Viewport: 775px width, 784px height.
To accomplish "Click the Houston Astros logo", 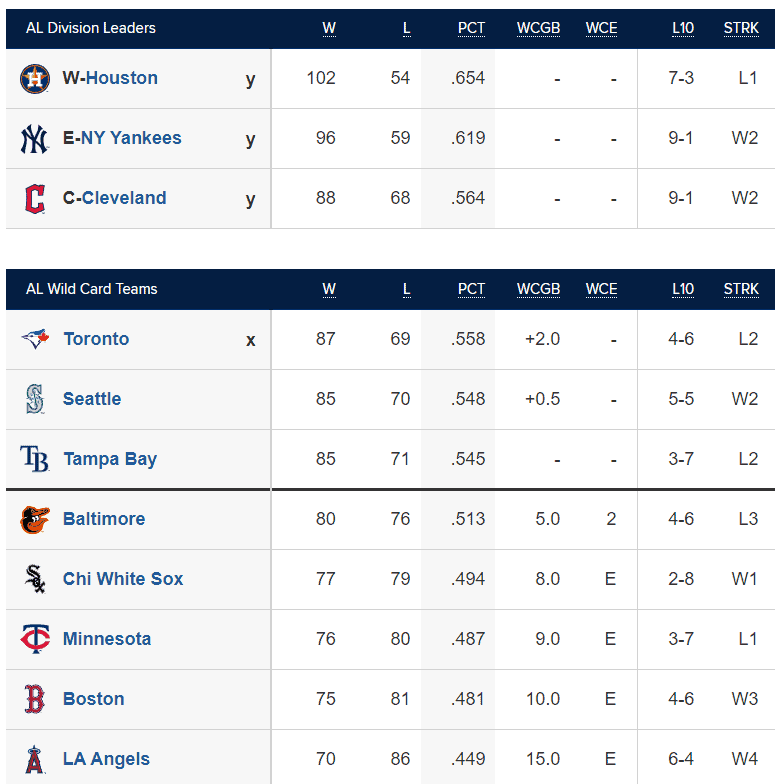I will coord(34,78).
